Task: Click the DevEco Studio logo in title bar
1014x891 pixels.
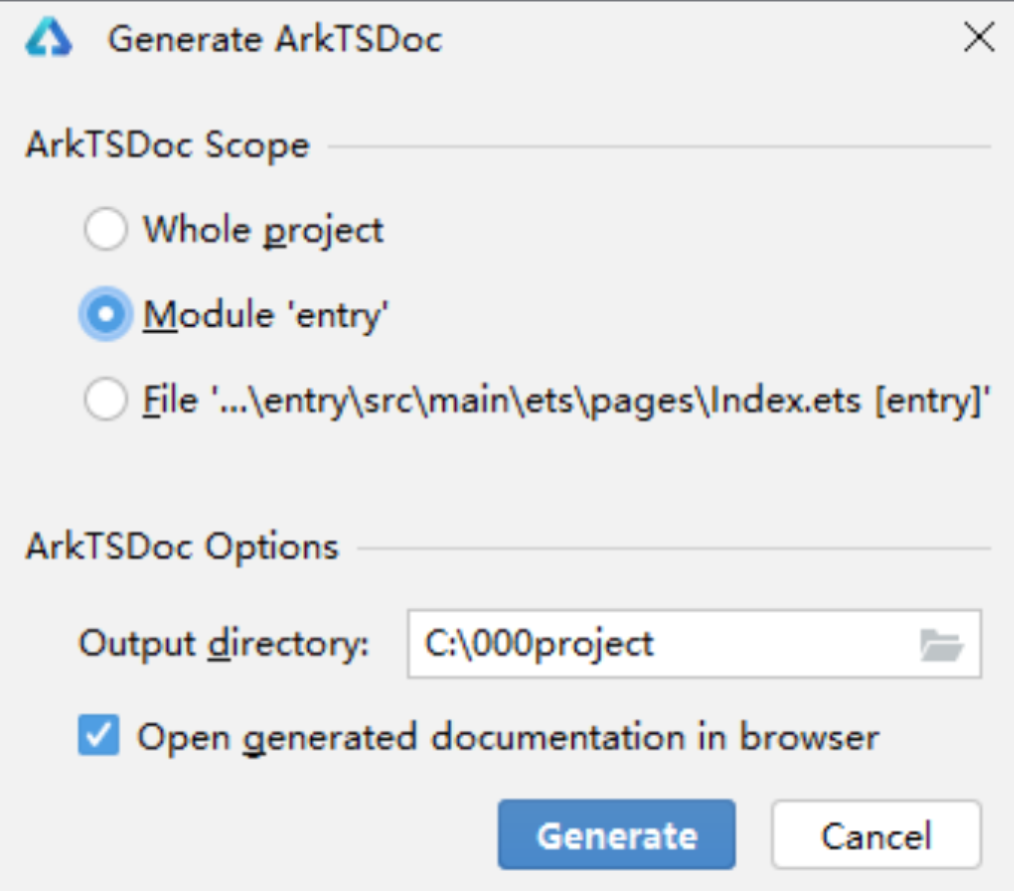Action: tap(49, 40)
